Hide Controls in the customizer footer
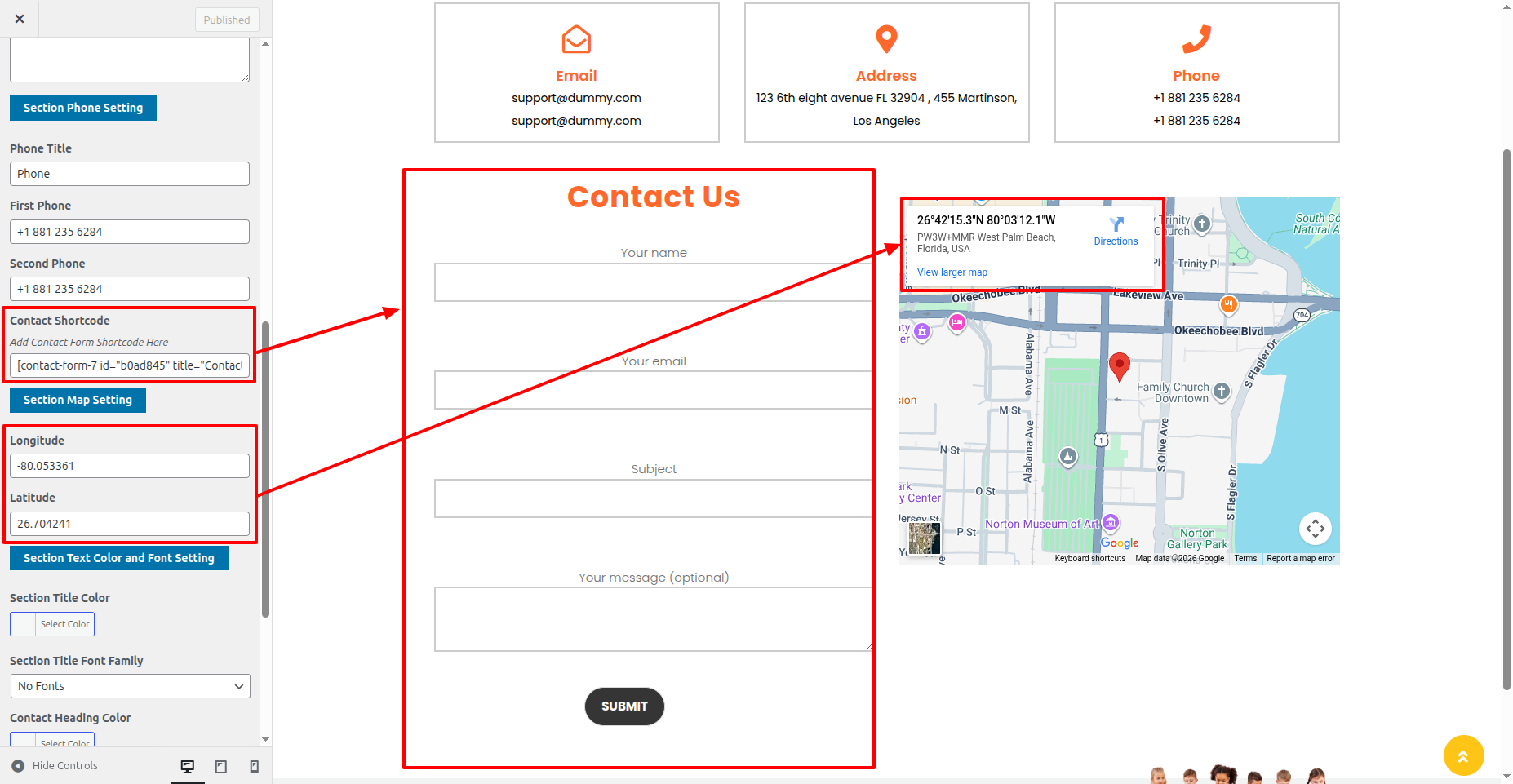Viewport: 1513px width, 784px height. pos(55,766)
